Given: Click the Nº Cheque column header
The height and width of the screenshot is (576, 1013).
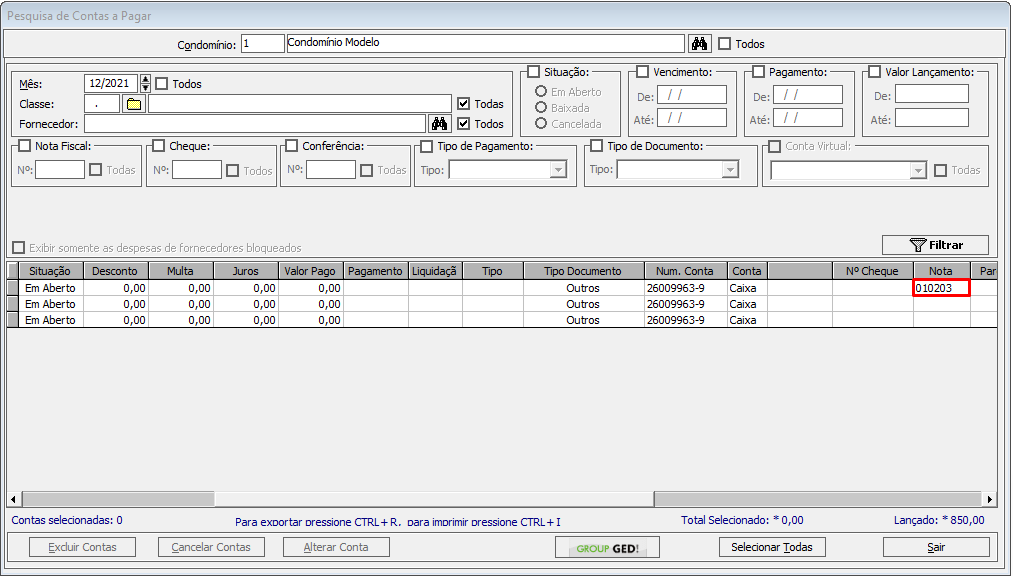Looking at the screenshot, I should point(873,271).
